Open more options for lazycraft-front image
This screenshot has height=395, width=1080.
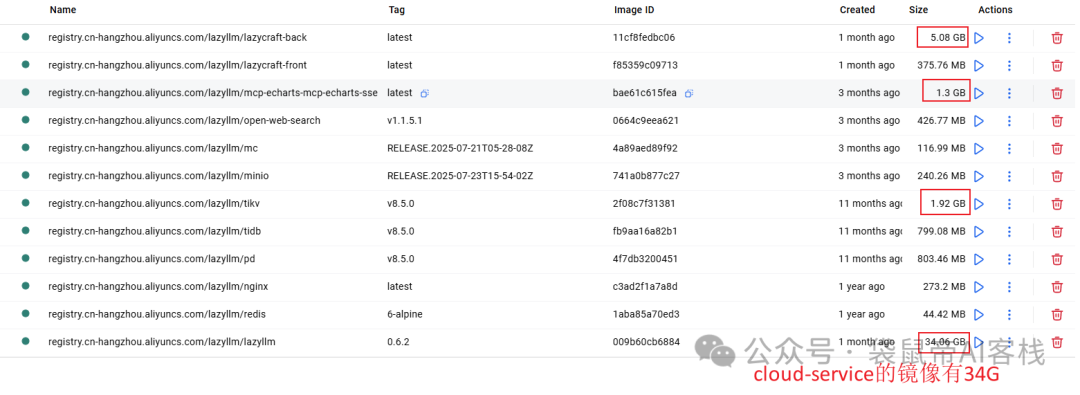click(x=1009, y=65)
